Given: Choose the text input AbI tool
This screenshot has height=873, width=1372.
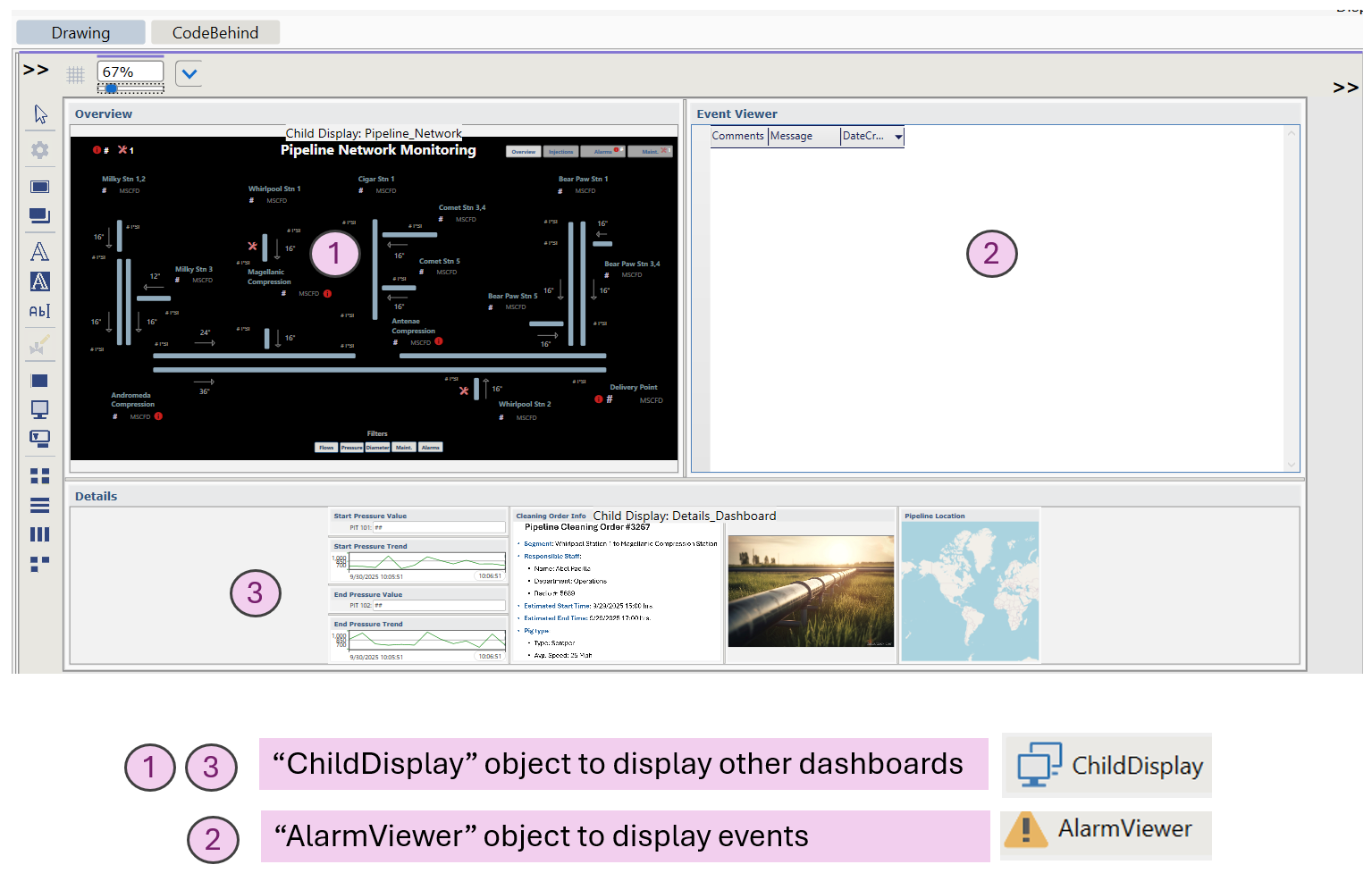Looking at the screenshot, I should [x=39, y=311].
